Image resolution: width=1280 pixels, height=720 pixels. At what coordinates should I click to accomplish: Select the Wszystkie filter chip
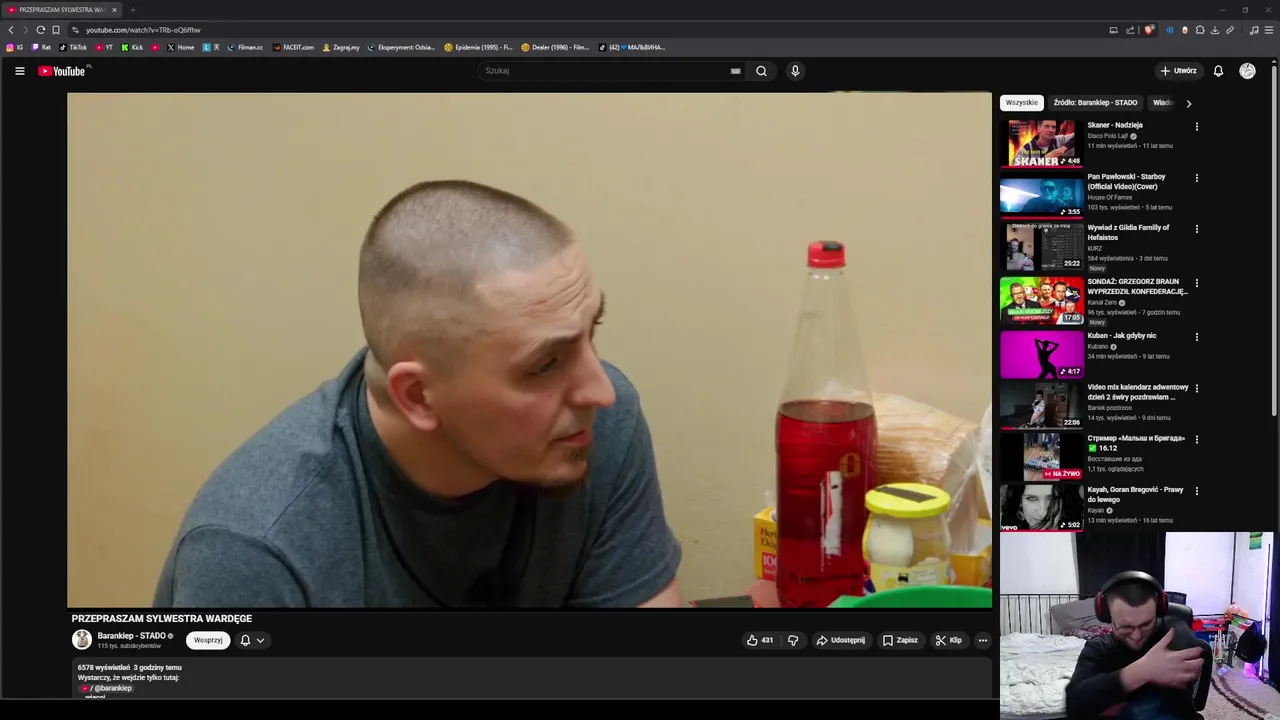coord(1022,103)
